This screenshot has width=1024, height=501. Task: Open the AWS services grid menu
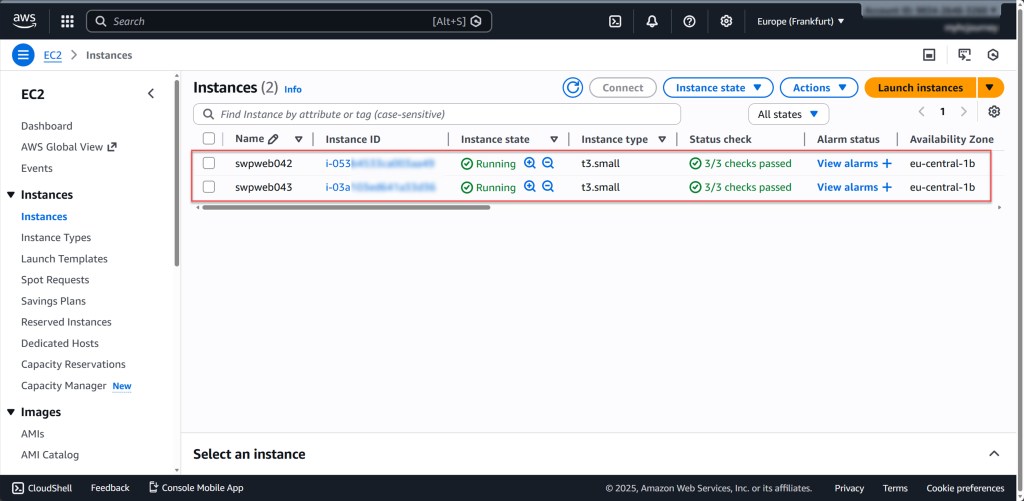click(67, 21)
